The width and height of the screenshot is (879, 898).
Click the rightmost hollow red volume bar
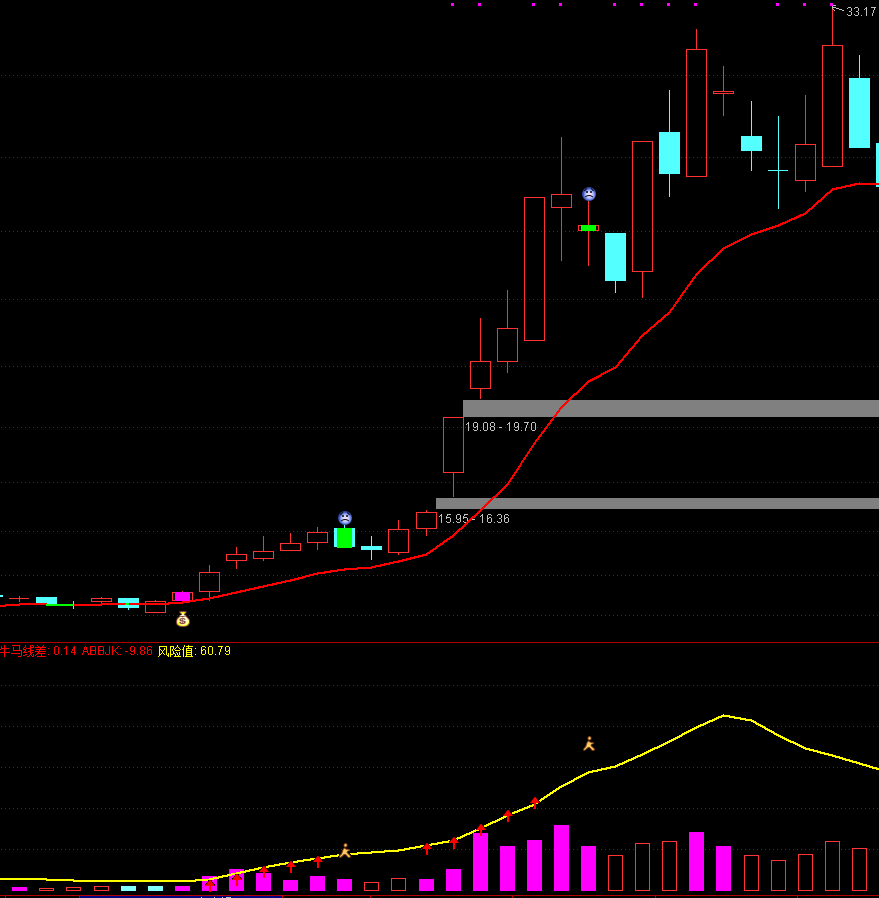click(859, 869)
